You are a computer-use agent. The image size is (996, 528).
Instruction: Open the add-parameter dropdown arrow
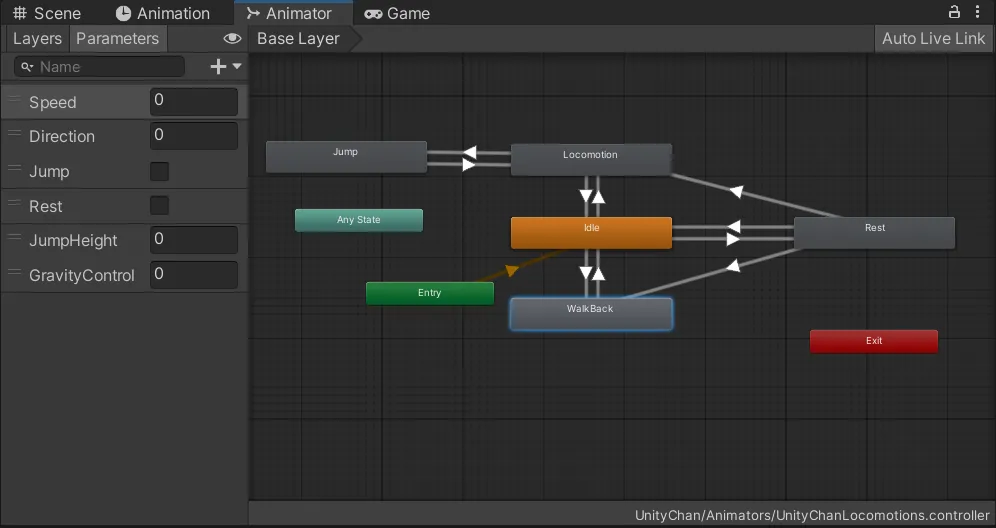click(x=237, y=66)
